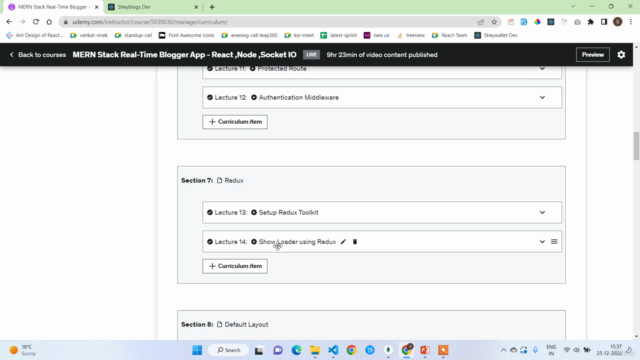Open Font Awesome Icons bookmark
Viewport: 640px width, 360px height.
pos(187,35)
